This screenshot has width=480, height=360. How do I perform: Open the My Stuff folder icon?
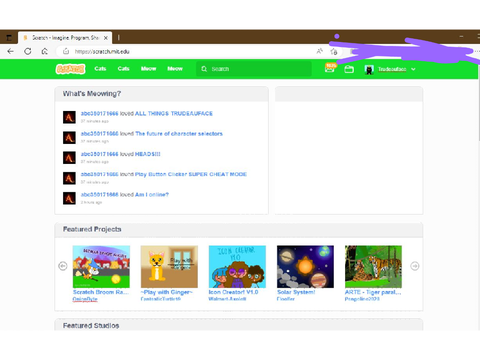pyautogui.click(x=349, y=69)
